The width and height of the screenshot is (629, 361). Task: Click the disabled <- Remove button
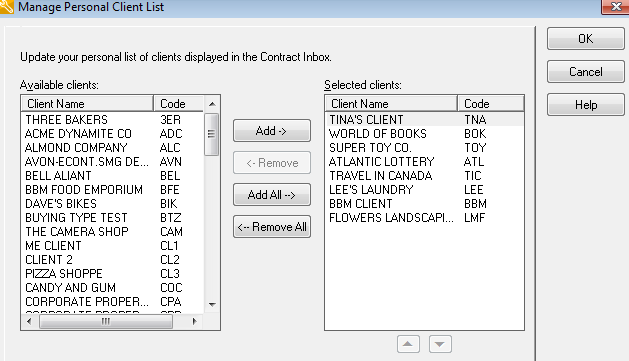[272, 162]
